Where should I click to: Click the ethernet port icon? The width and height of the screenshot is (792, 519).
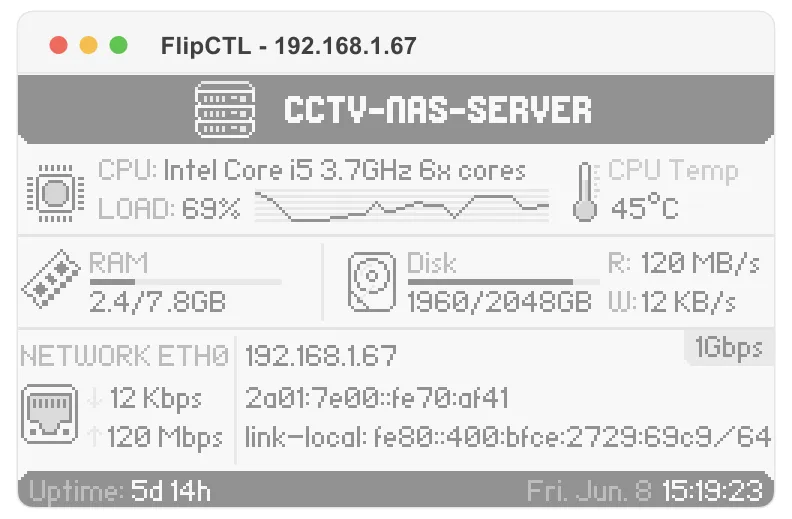pos(50,414)
